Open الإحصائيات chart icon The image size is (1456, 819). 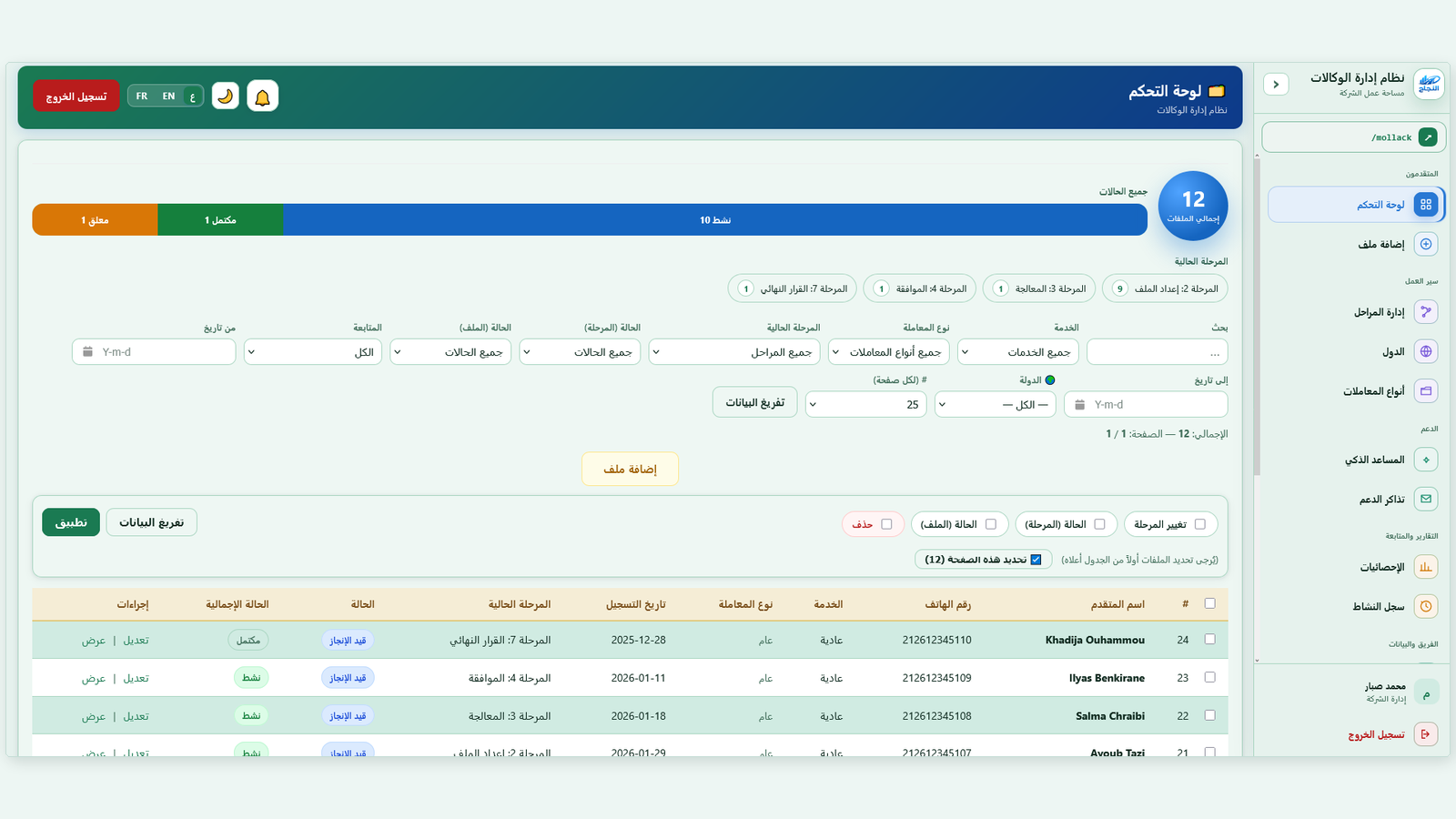click(1426, 567)
